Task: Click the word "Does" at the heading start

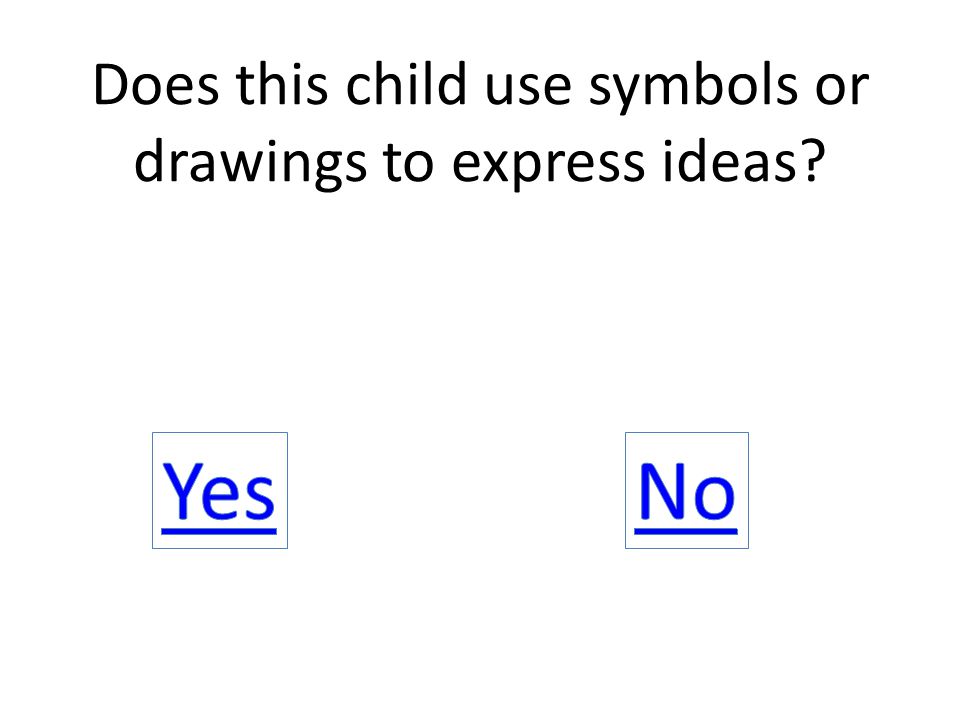Action: click(x=156, y=85)
